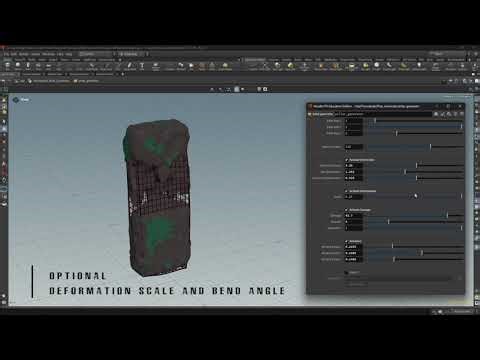The image size is (480, 360).
Task: Toggle the checkbox heading the 0.22 parameter row
Action: pyautogui.click(x=346, y=191)
